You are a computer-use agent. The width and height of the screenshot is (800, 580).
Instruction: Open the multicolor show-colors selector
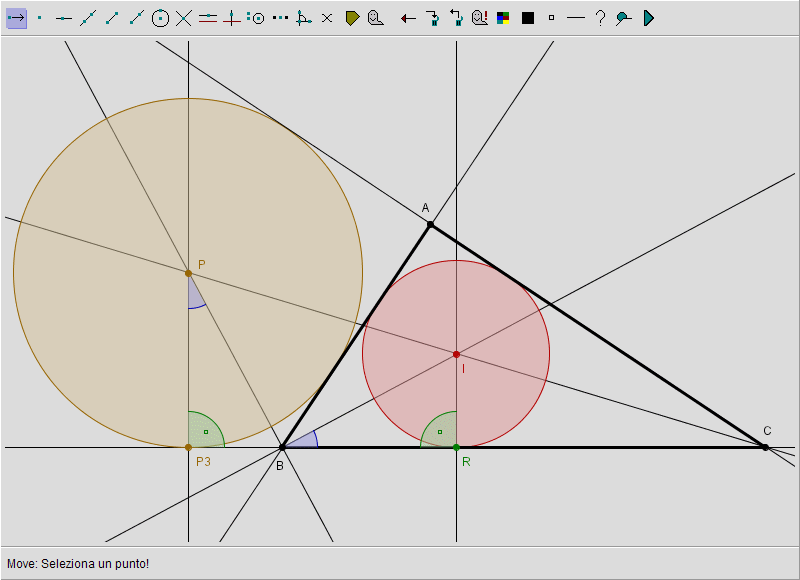coord(504,18)
